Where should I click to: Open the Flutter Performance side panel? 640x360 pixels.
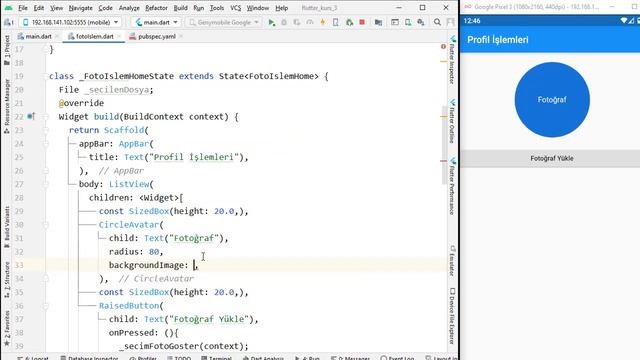(x=452, y=186)
